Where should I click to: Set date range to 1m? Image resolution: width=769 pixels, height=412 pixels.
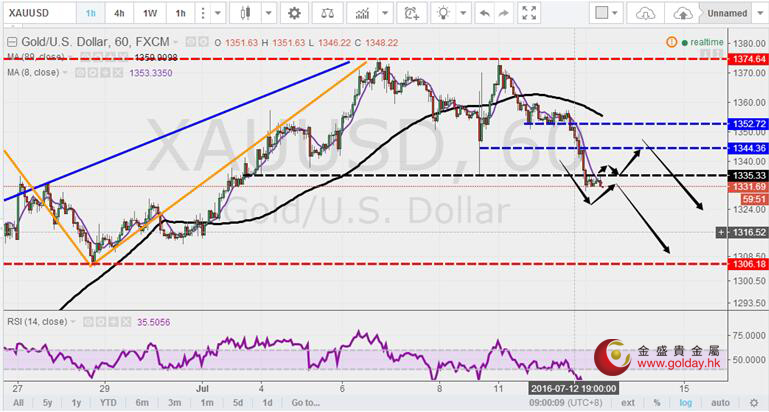point(207,403)
